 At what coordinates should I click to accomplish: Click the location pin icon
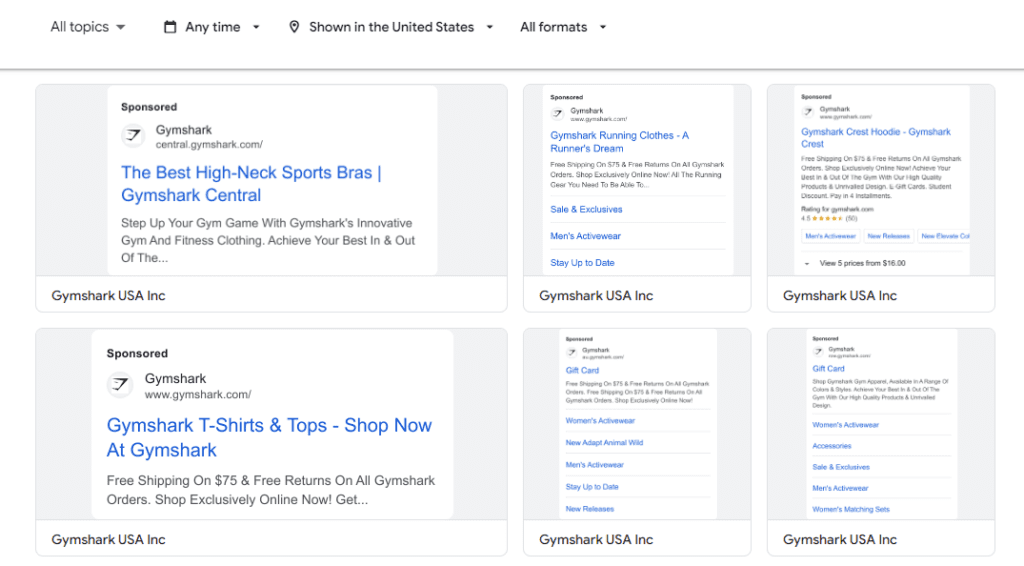point(294,27)
